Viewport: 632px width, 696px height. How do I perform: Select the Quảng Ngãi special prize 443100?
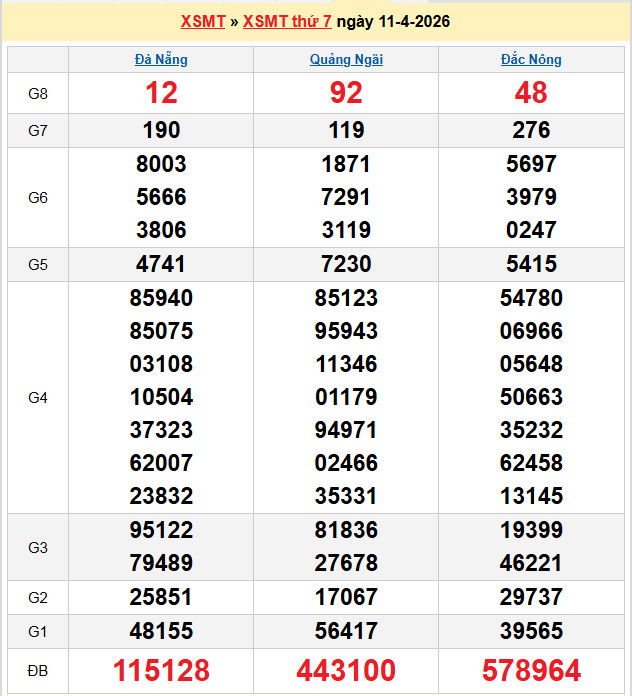(x=346, y=670)
